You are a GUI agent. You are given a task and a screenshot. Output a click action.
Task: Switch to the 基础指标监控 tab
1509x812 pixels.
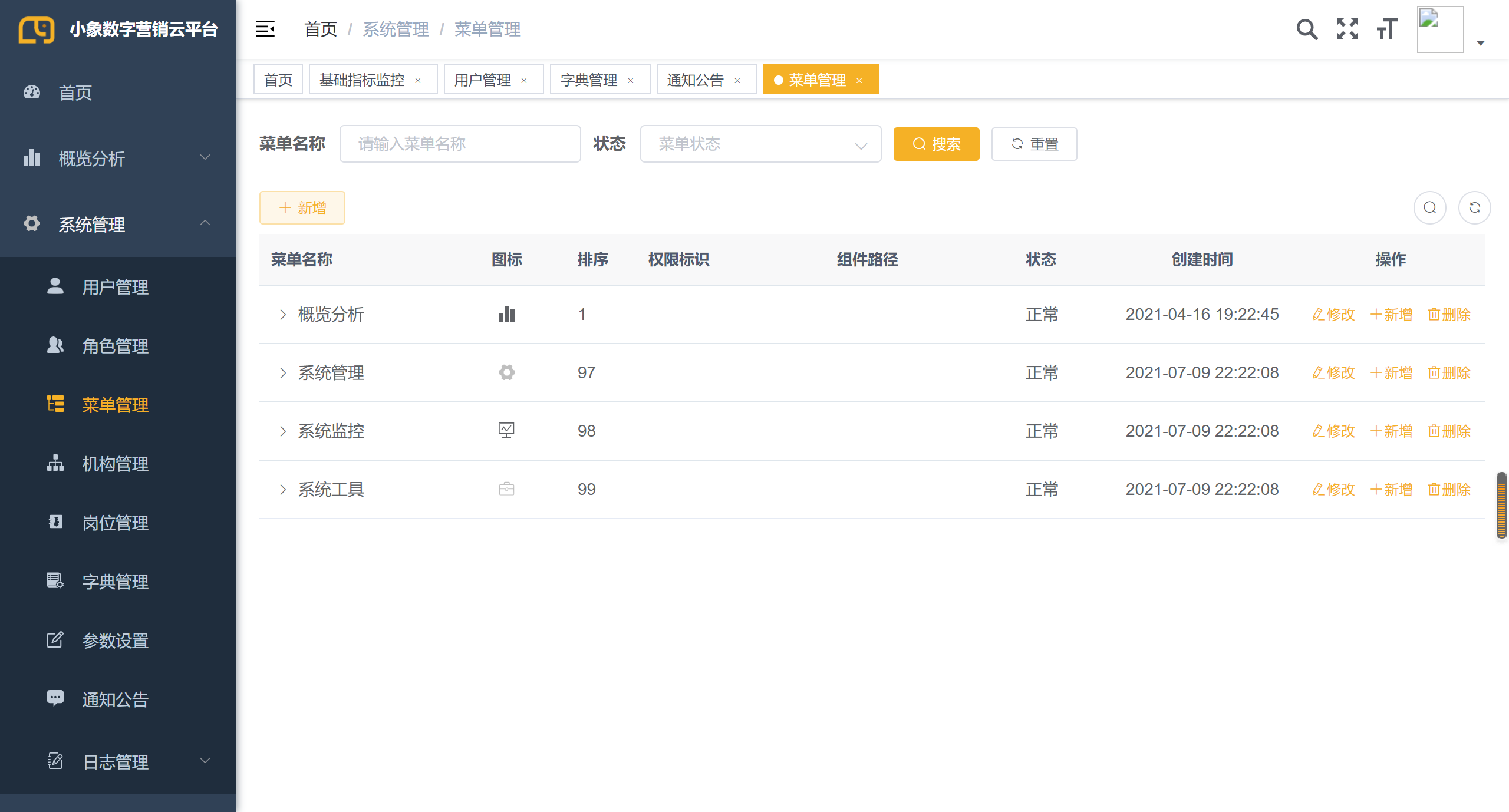pos(362,80)
